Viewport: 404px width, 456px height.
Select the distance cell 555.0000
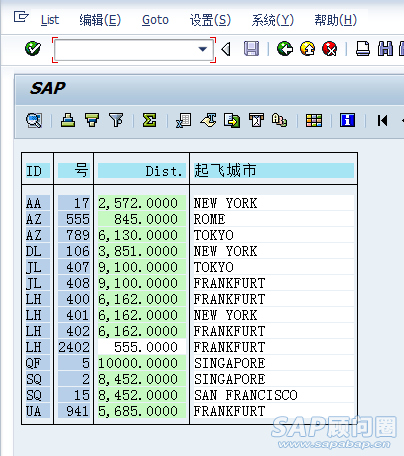(142, 347)
